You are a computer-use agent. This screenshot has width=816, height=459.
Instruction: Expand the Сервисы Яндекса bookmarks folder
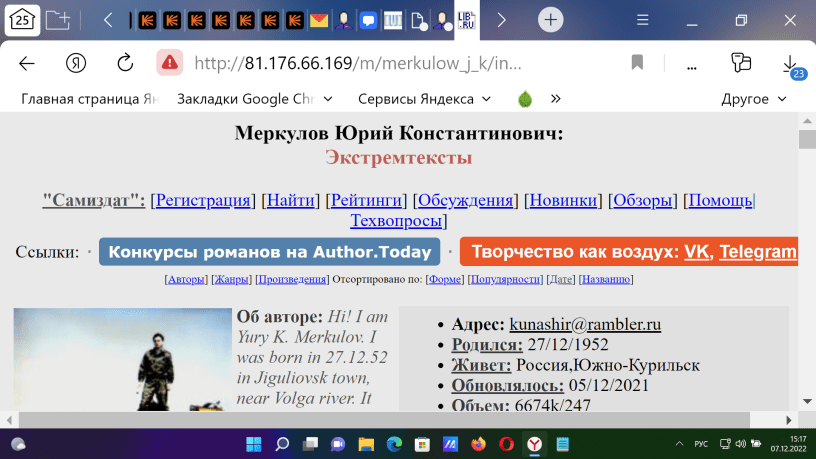[424, 98]
